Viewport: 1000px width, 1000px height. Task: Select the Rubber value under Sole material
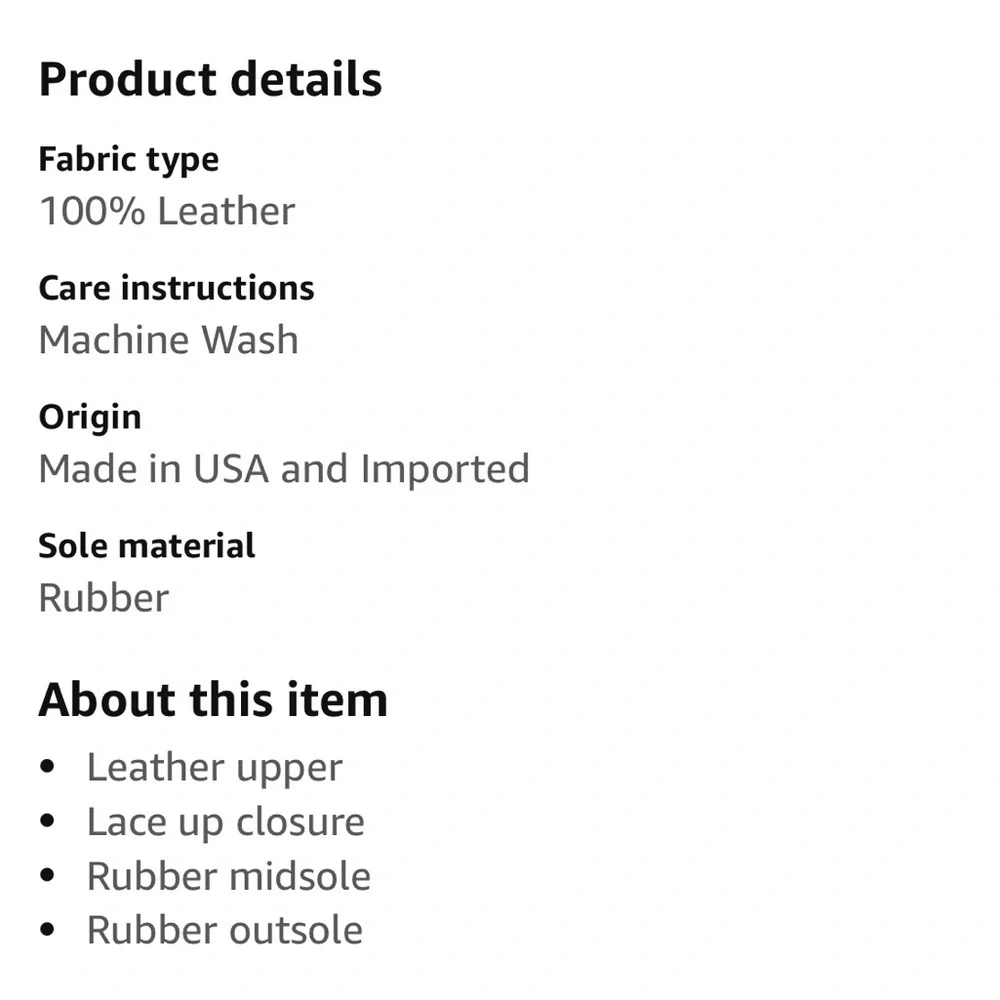104,598
